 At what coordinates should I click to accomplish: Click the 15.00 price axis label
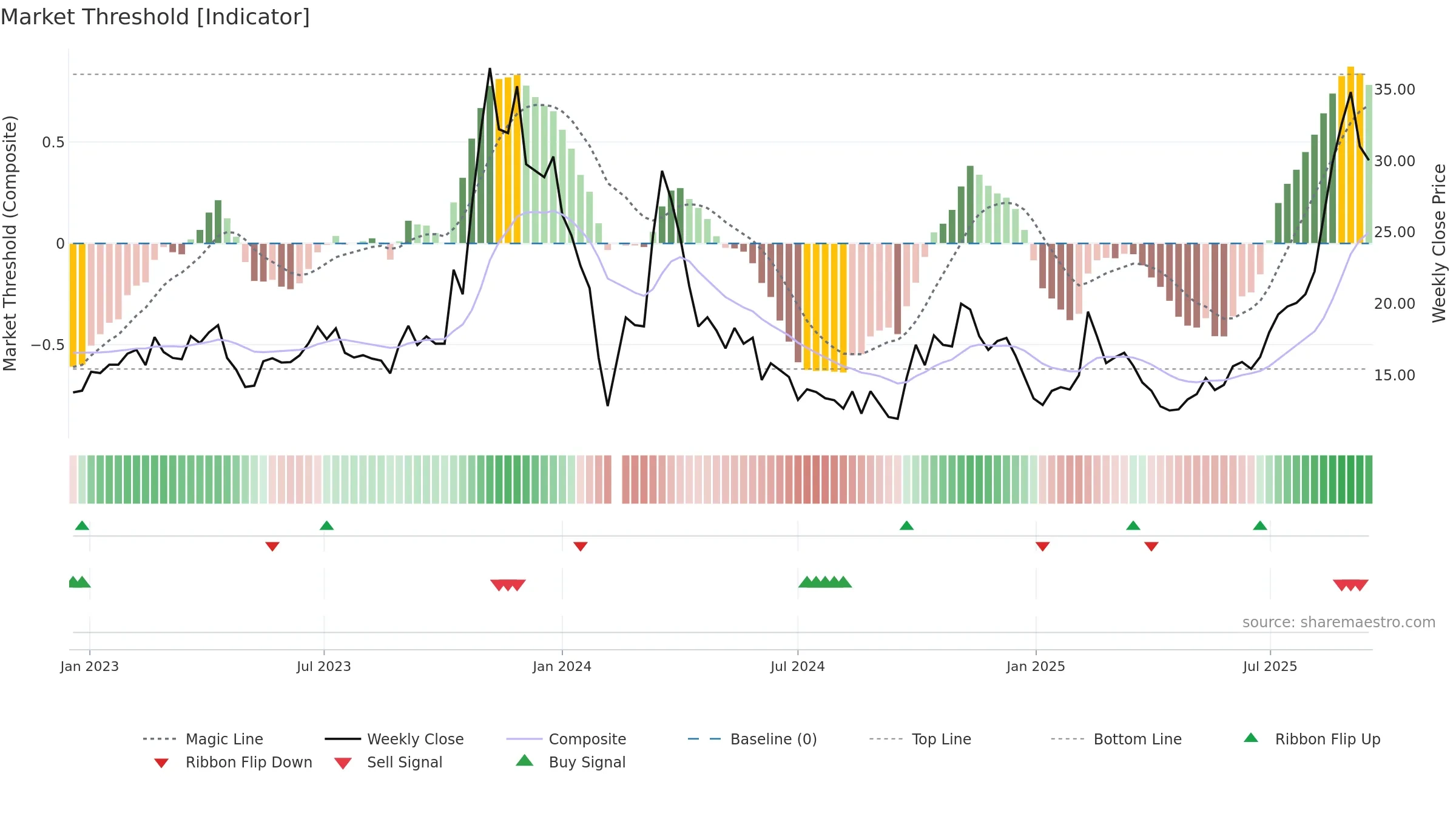[1395, 376]
